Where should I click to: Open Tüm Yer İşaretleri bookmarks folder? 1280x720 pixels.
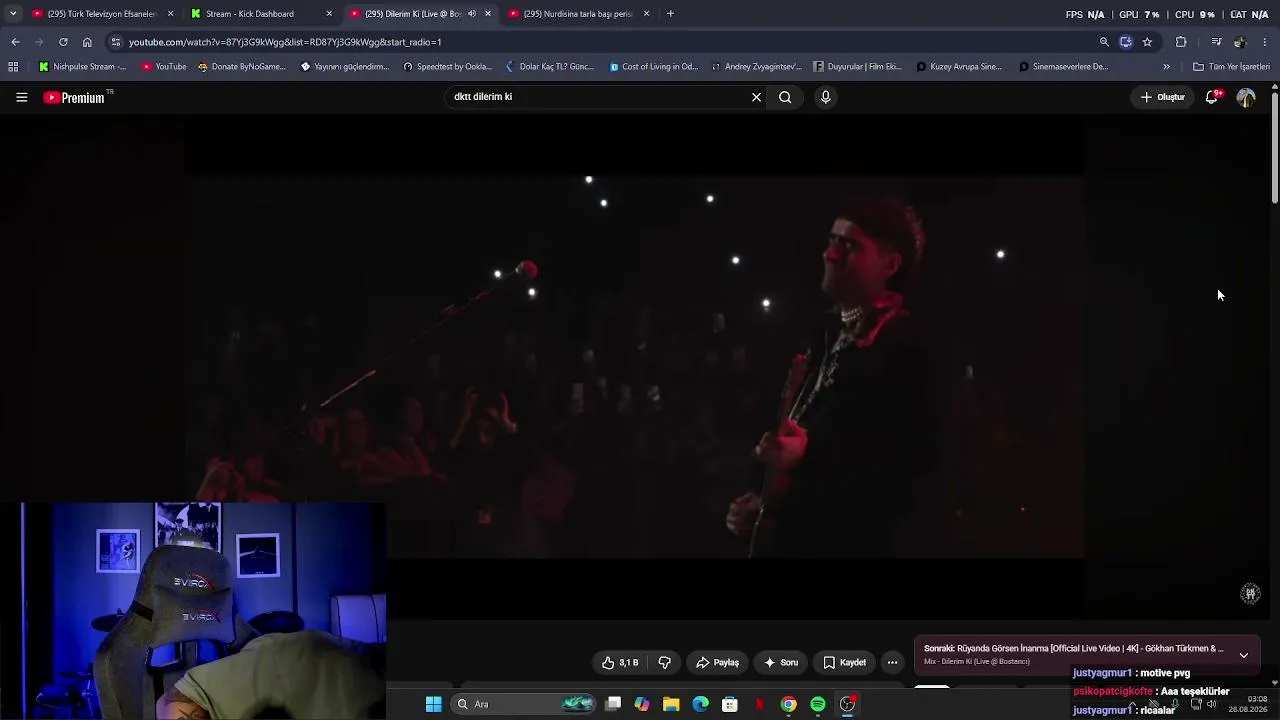1231,67
